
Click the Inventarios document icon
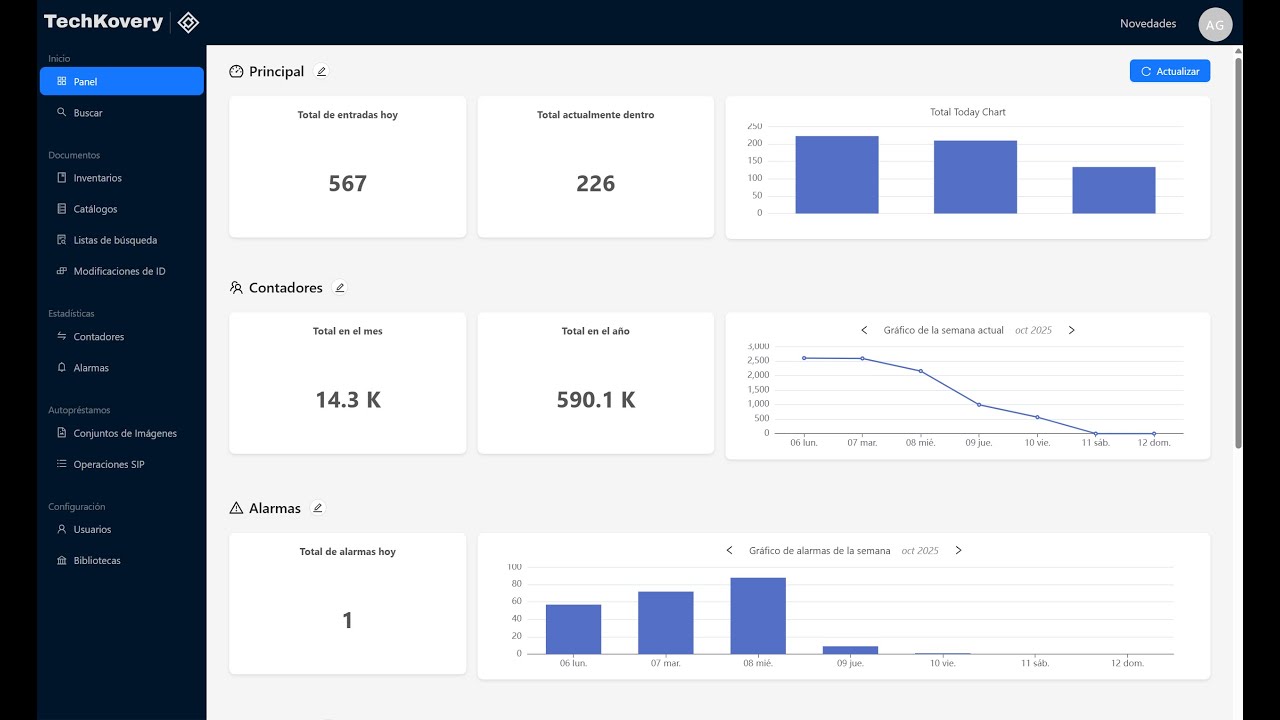pos(62,177)
